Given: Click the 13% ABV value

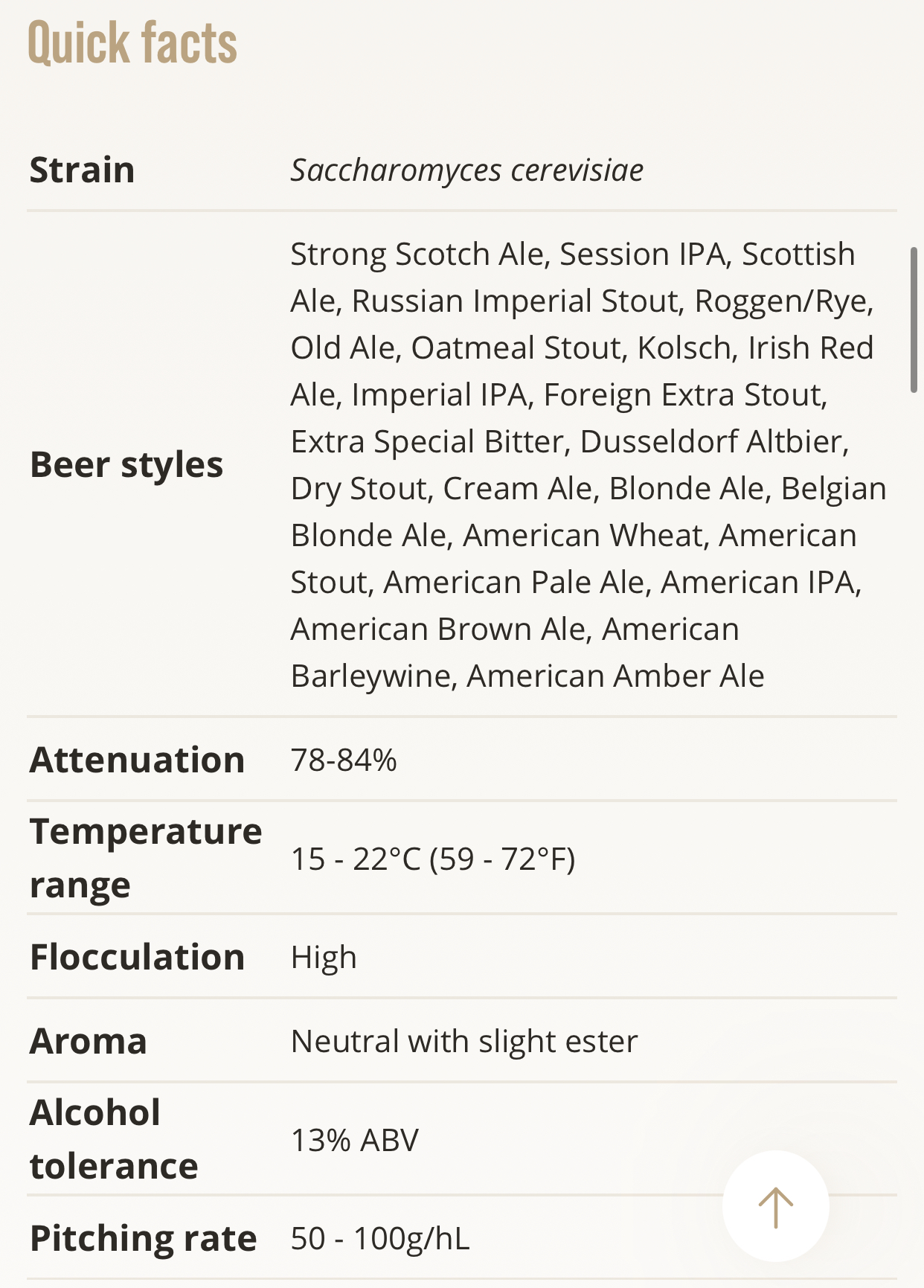Looking at the screenshot, I should tap(355, 1140).
